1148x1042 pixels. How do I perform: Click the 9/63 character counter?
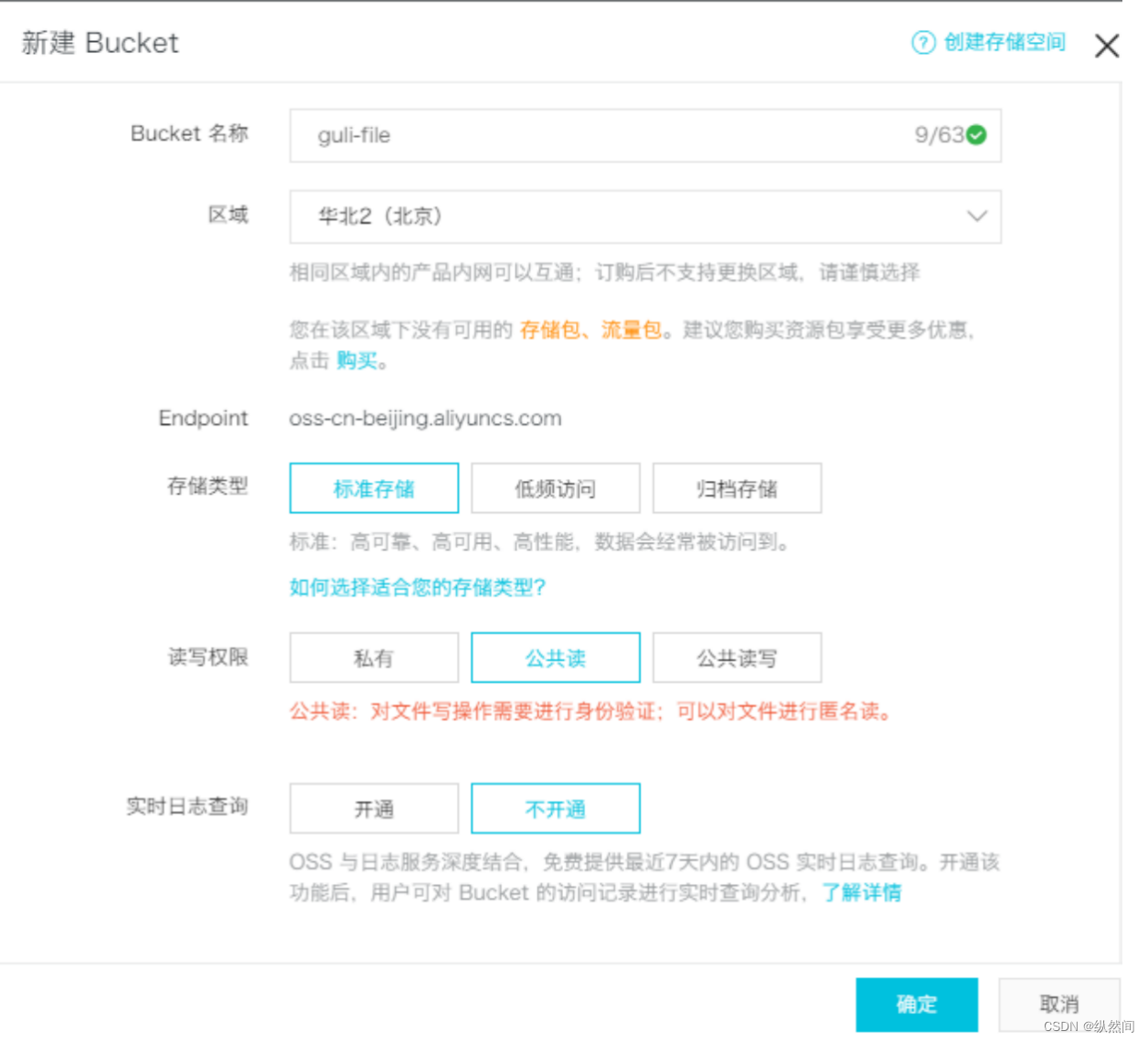940,135
